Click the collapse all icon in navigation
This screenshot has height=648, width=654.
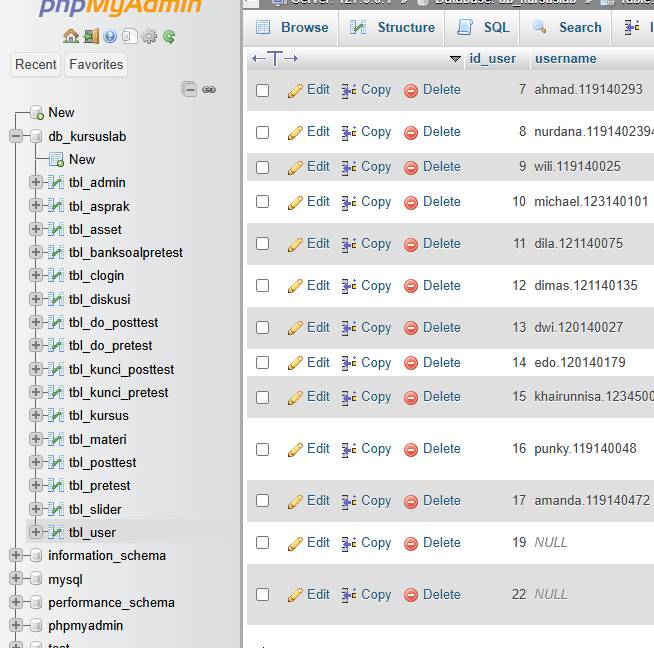[x=190, y=89]
